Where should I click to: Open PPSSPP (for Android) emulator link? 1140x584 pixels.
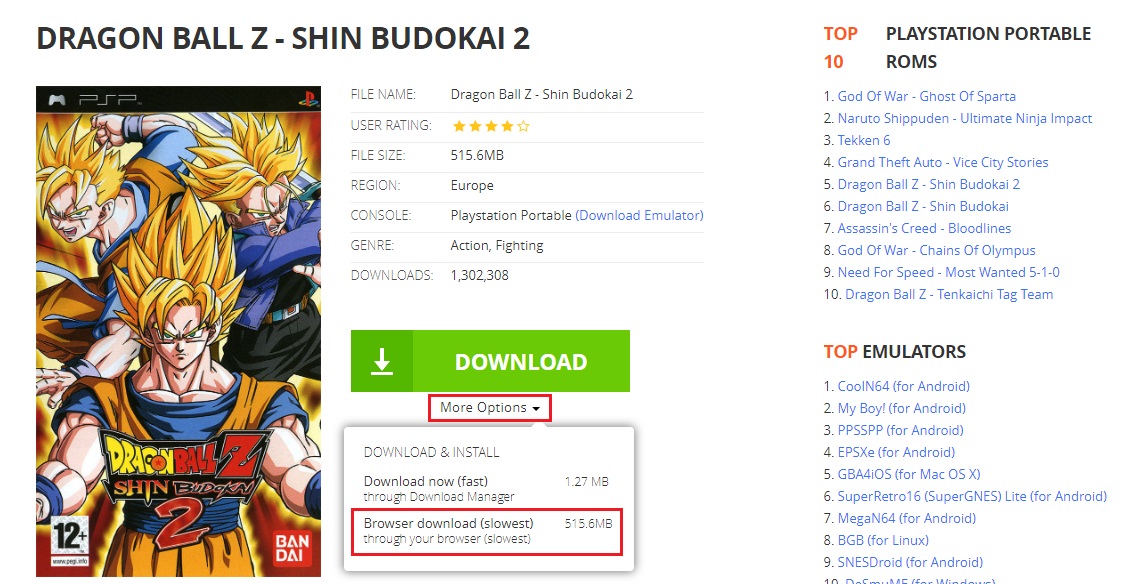[900, 431]
